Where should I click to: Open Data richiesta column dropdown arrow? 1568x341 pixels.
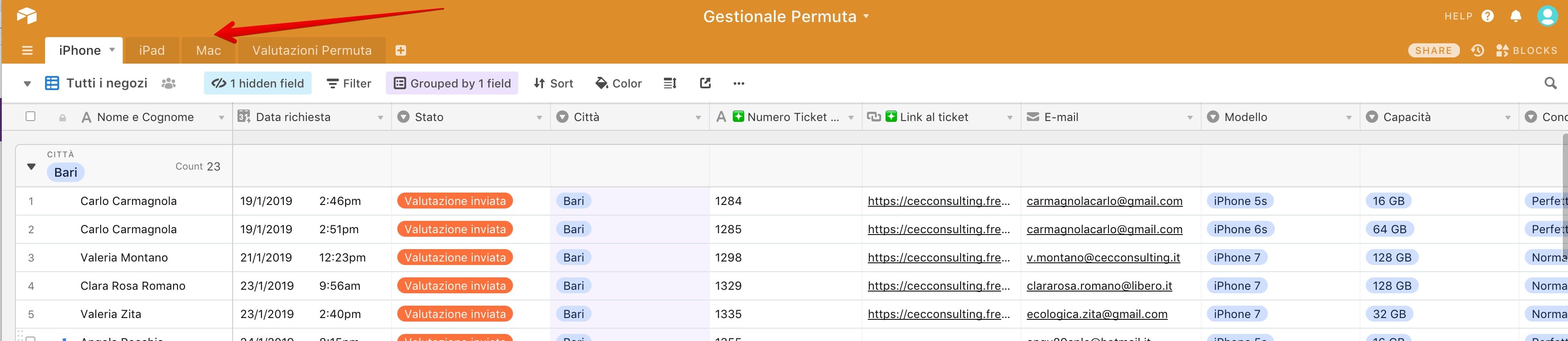pyautogui.click(x=381, y=117)
